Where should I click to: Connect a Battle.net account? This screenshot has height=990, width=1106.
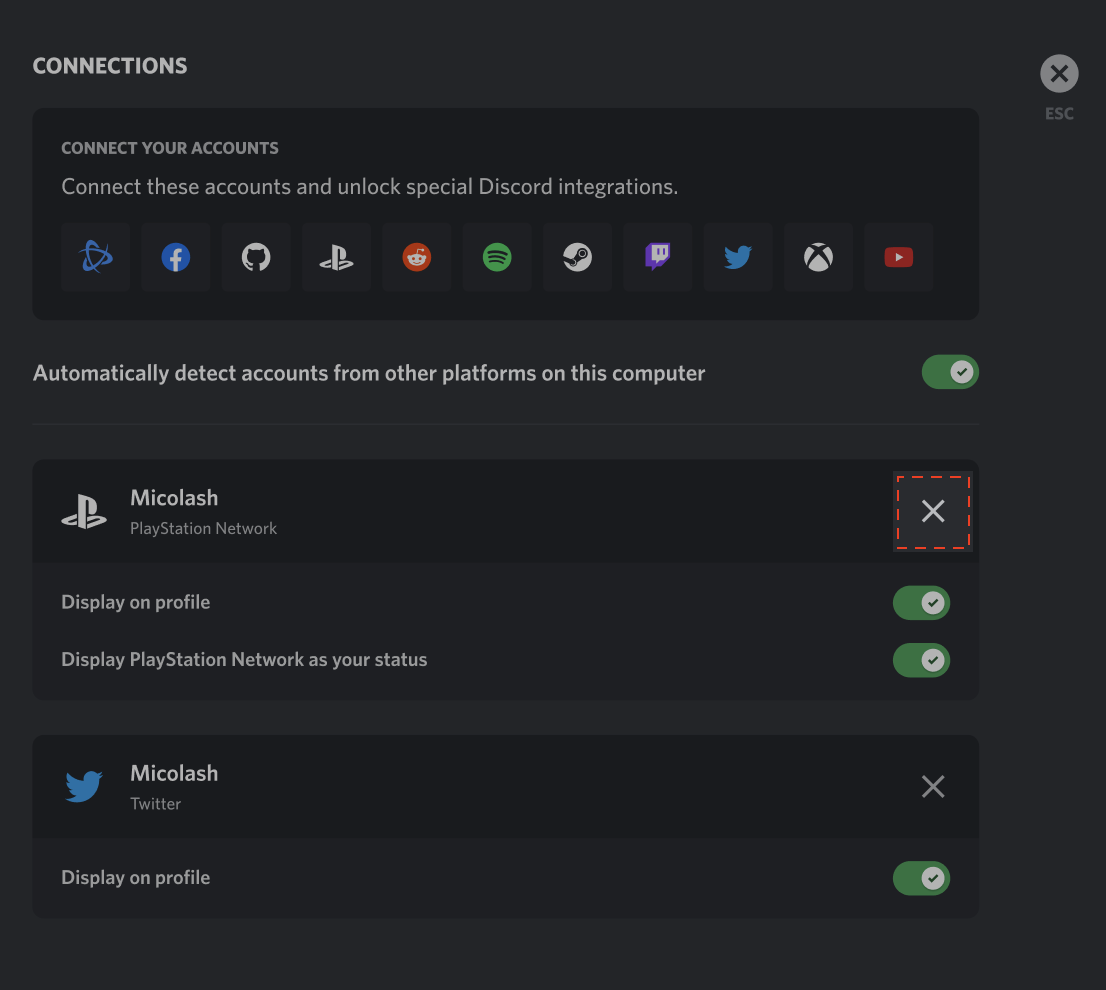click(x=96, y=258)
